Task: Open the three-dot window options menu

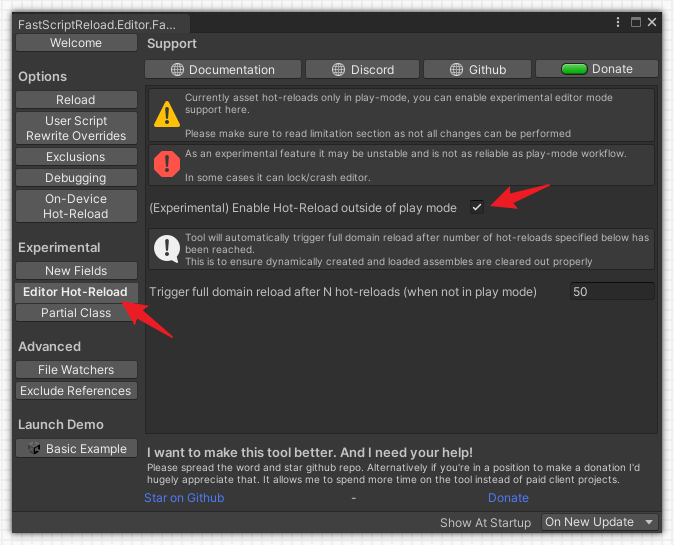Action: pos(618,22)
